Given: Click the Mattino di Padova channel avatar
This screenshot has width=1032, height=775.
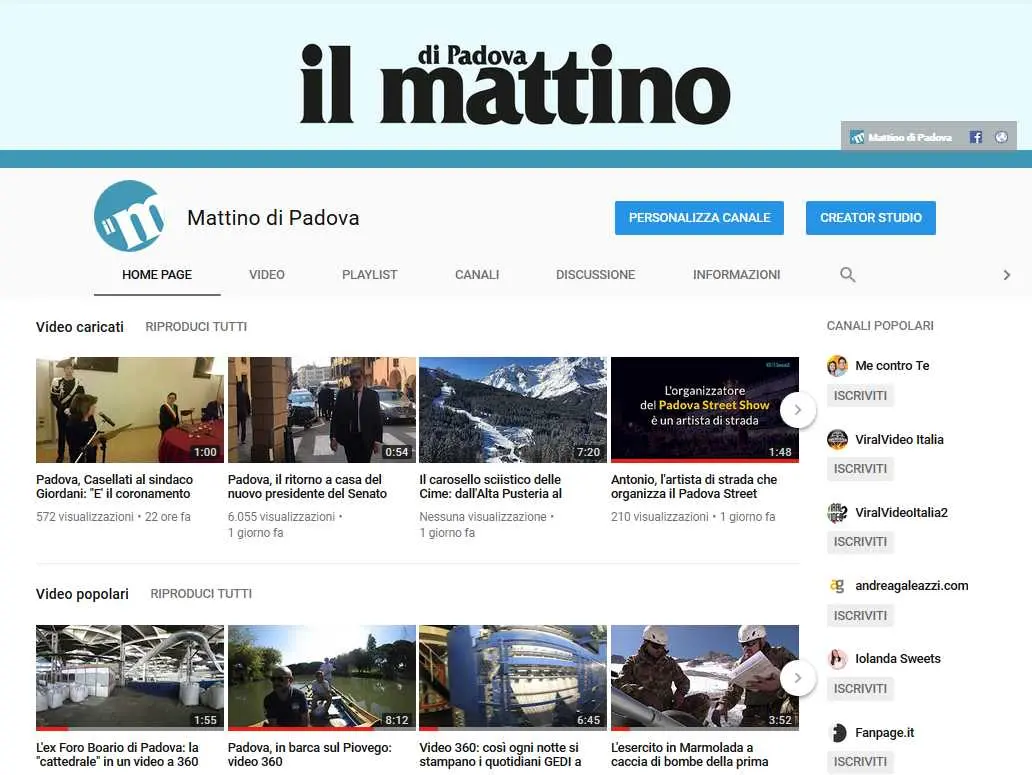Looking at the screenshot, I should click(x=129, y=216).
